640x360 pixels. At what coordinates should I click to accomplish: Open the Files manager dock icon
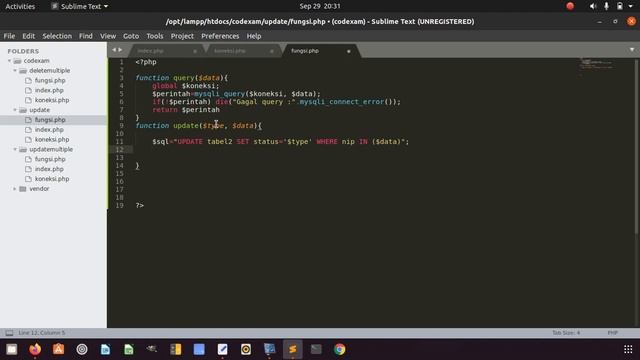tap(12, 349)
